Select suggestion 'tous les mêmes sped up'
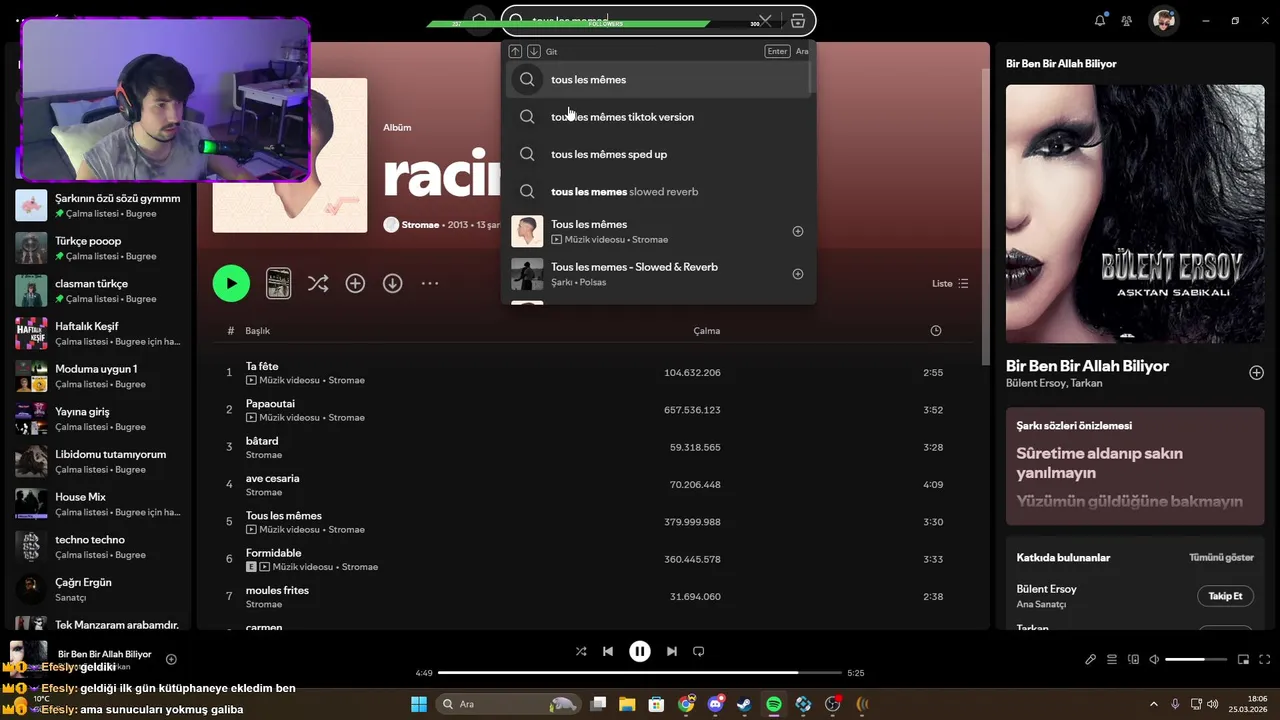Viewport: 1280px width, 720px height. [660, 154]
